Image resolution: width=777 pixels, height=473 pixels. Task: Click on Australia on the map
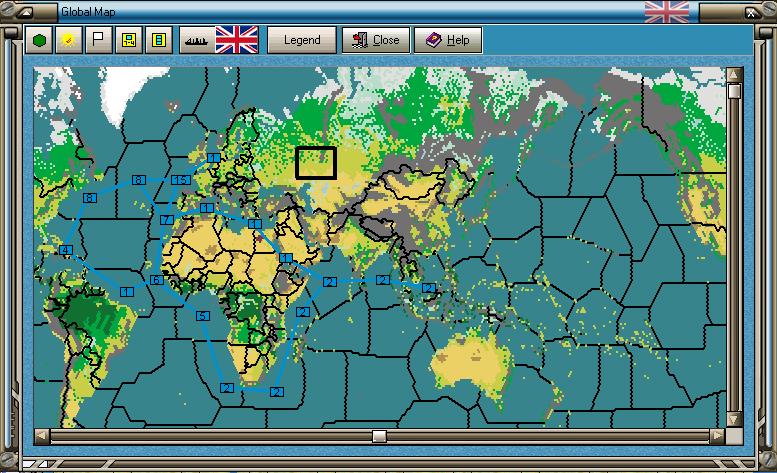[x=471, y=364]
